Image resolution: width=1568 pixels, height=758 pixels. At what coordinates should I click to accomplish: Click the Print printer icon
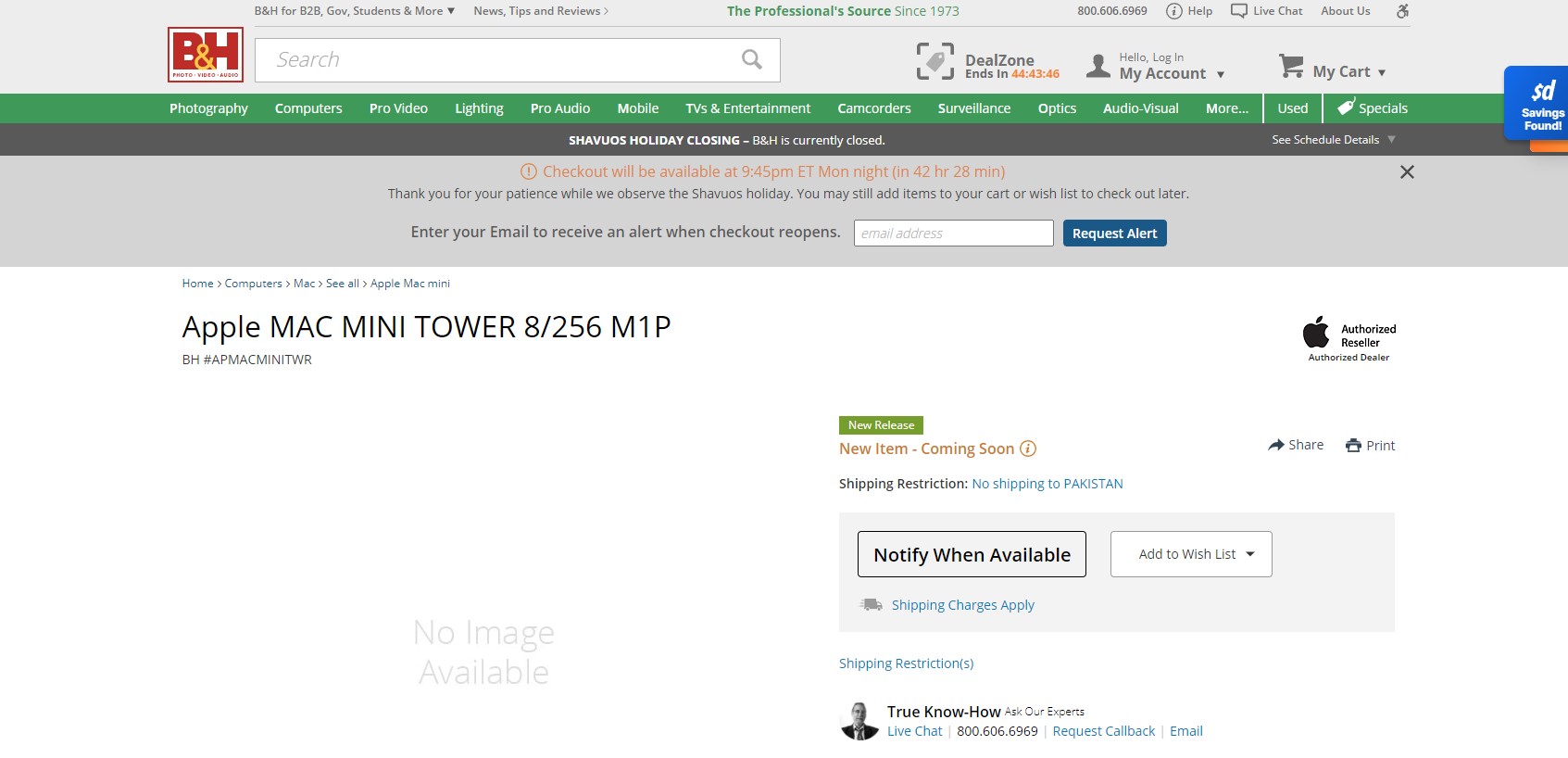coord(1354,446)
